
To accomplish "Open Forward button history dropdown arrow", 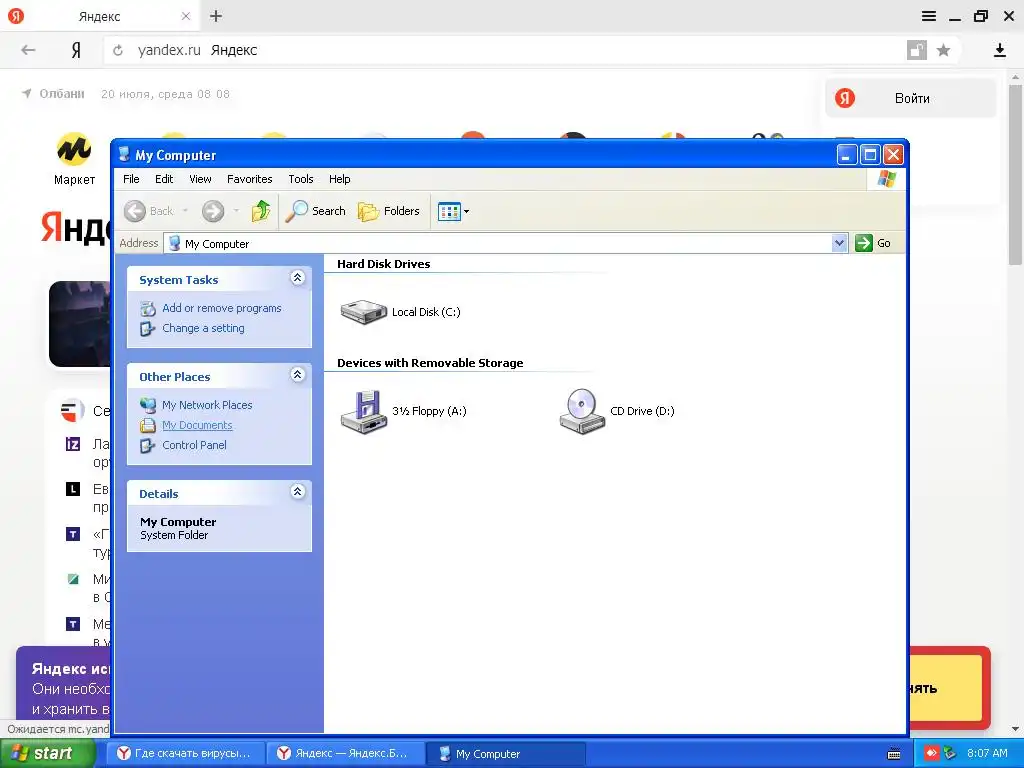I will [236, 211].
